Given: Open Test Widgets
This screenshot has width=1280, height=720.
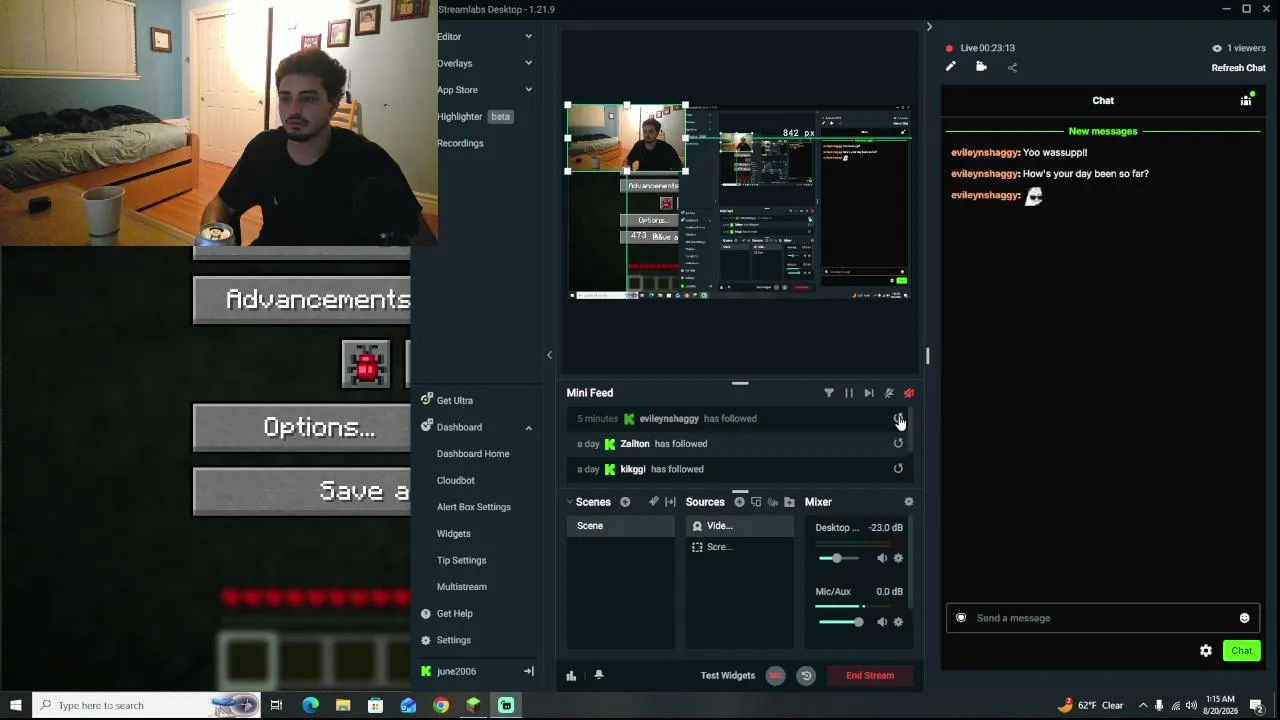Looking at the screenshot, I should click(x=728, y=675).
